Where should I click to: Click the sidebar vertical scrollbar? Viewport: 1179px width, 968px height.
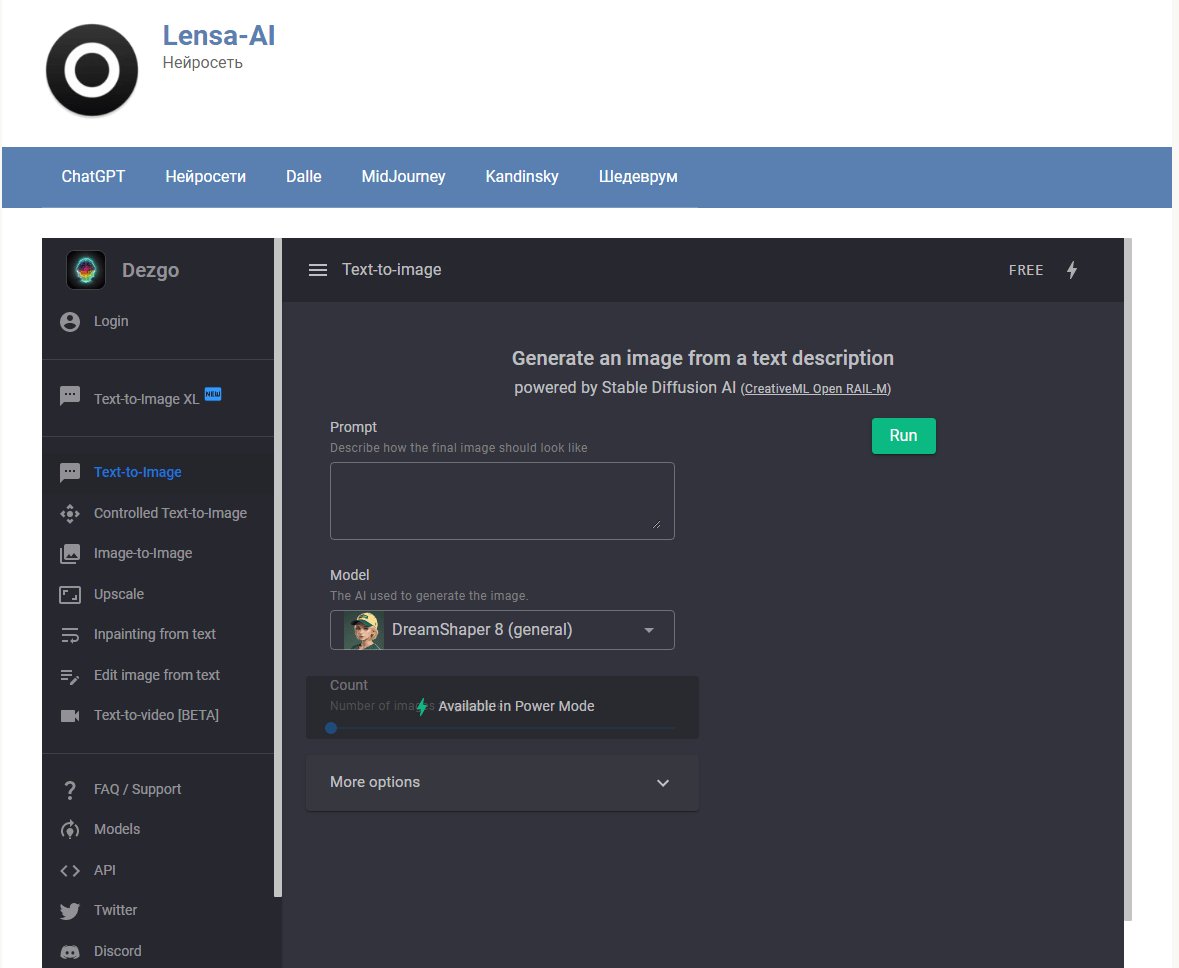click(277, 568)
